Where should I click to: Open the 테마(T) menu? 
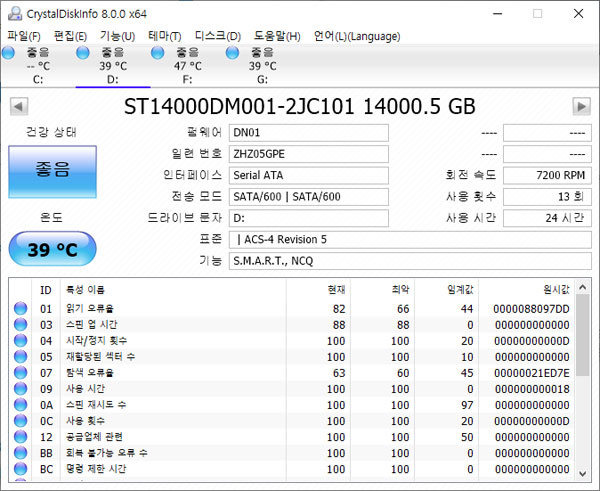point(165,36)
